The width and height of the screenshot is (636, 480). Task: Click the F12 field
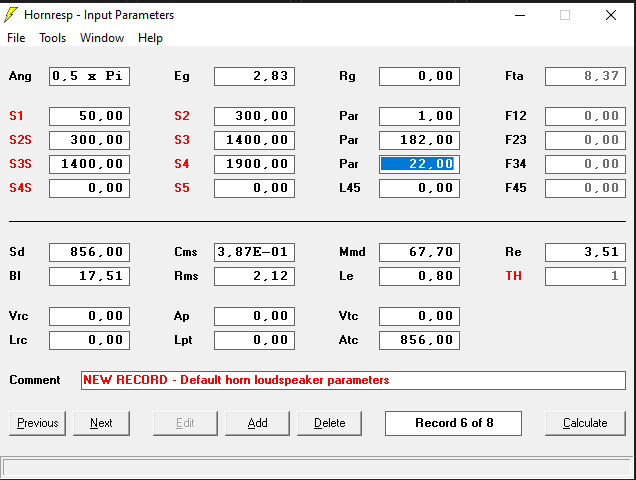tap(585, 116)
